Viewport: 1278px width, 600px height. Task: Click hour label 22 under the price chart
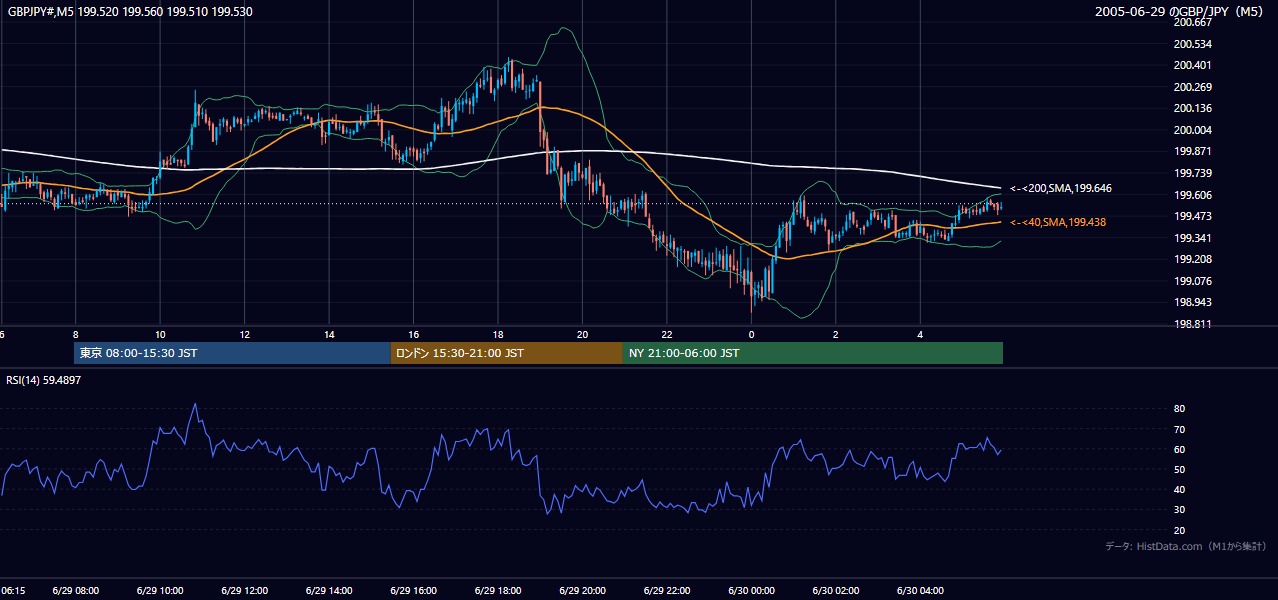[667, 336]
